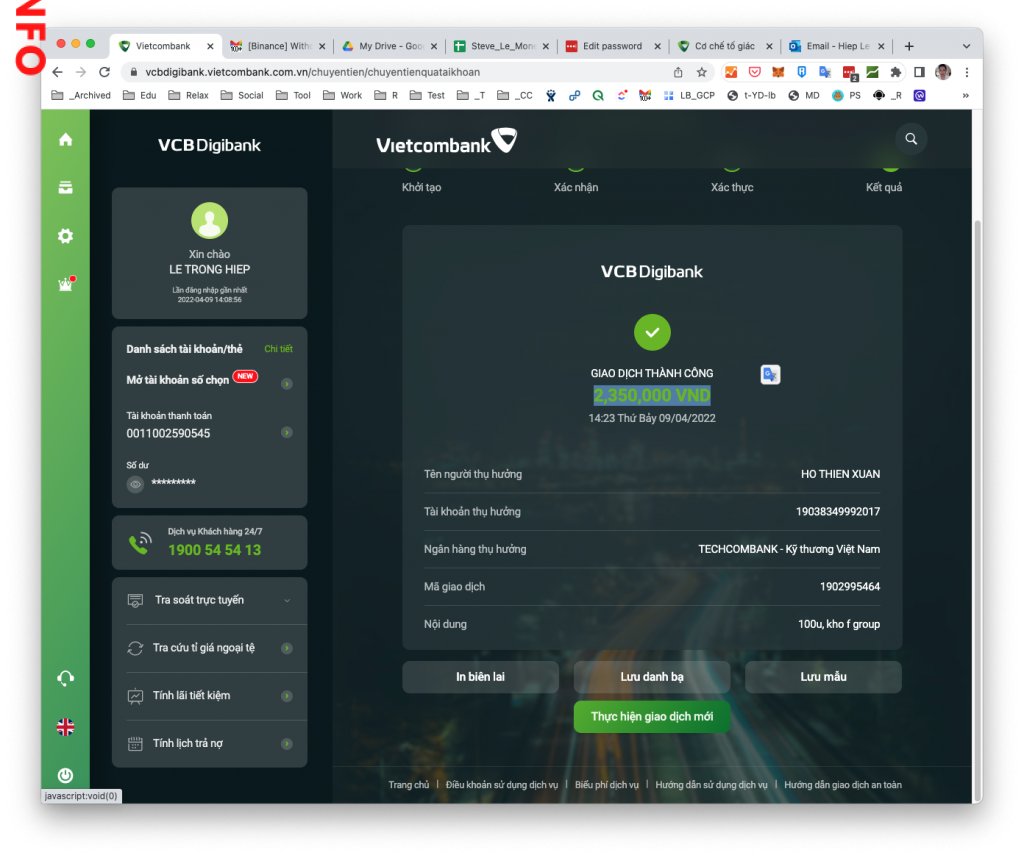Open arrow beside Tra cứu tỉ giá ngoại tệ
This screenshot has width=1024, height=858.
pyautogui.click(x=287, y=648)
